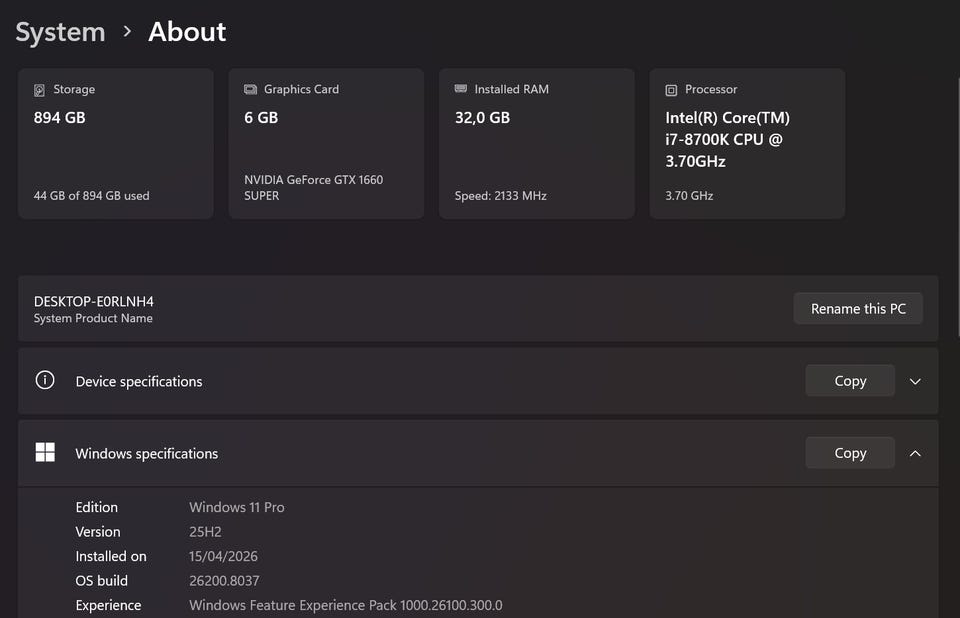The image size is (960, 618).
Task: Click the Windows specifications section title
Action: click(x=147, y=453)
